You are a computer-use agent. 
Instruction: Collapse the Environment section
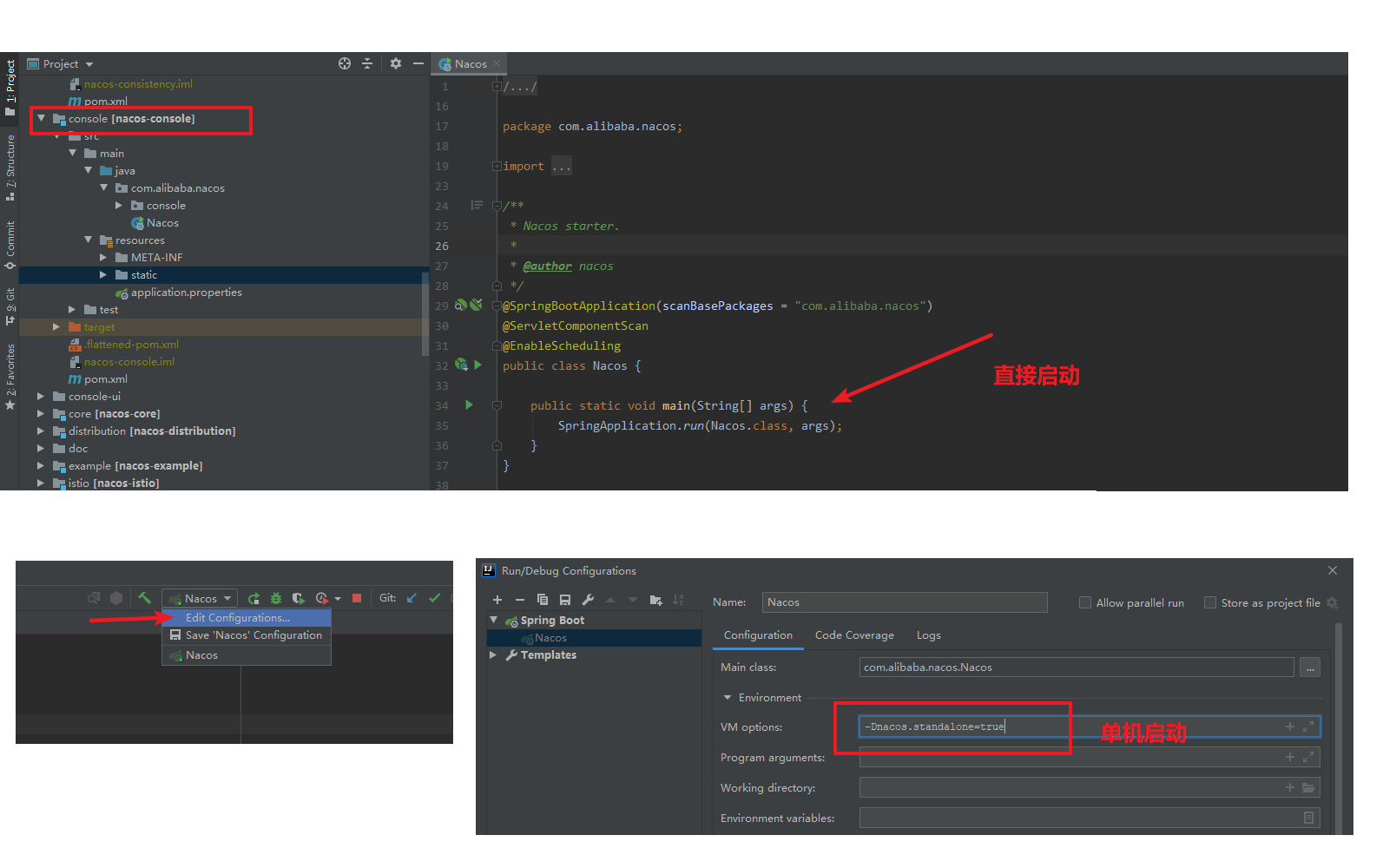point(728,697)
